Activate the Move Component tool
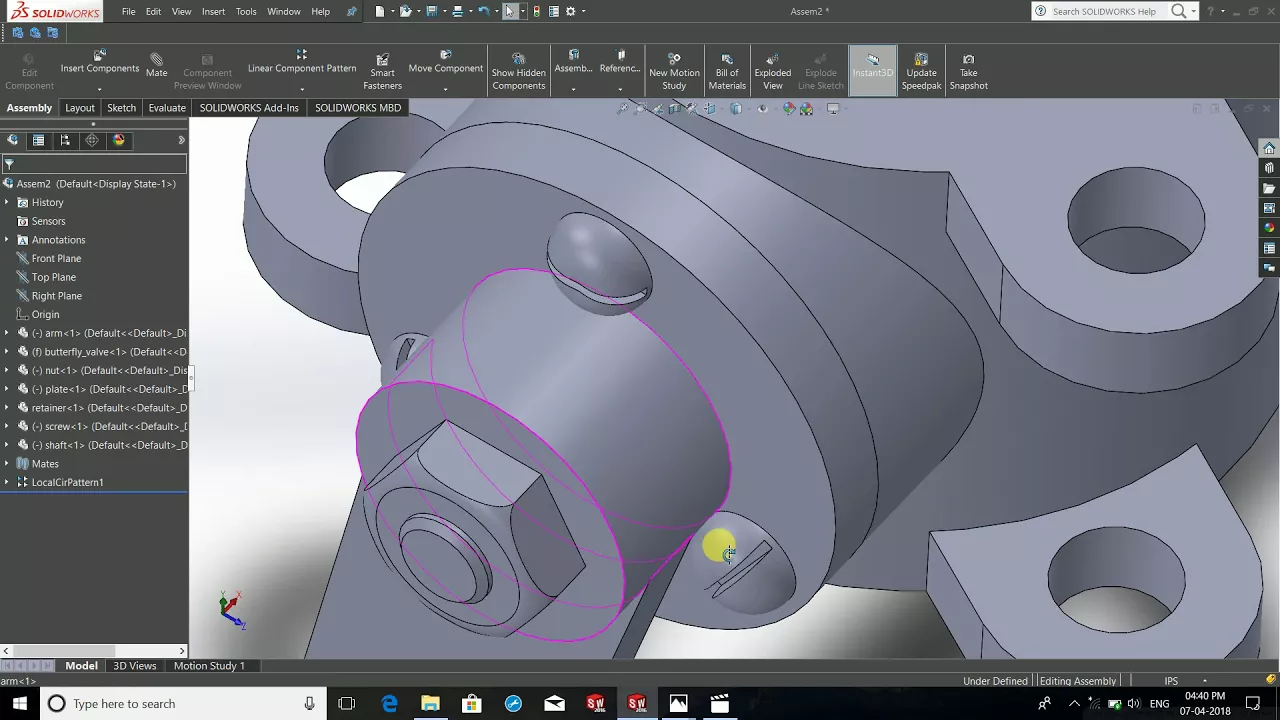The image size is (1280, 720). click(x=446, y=63)
